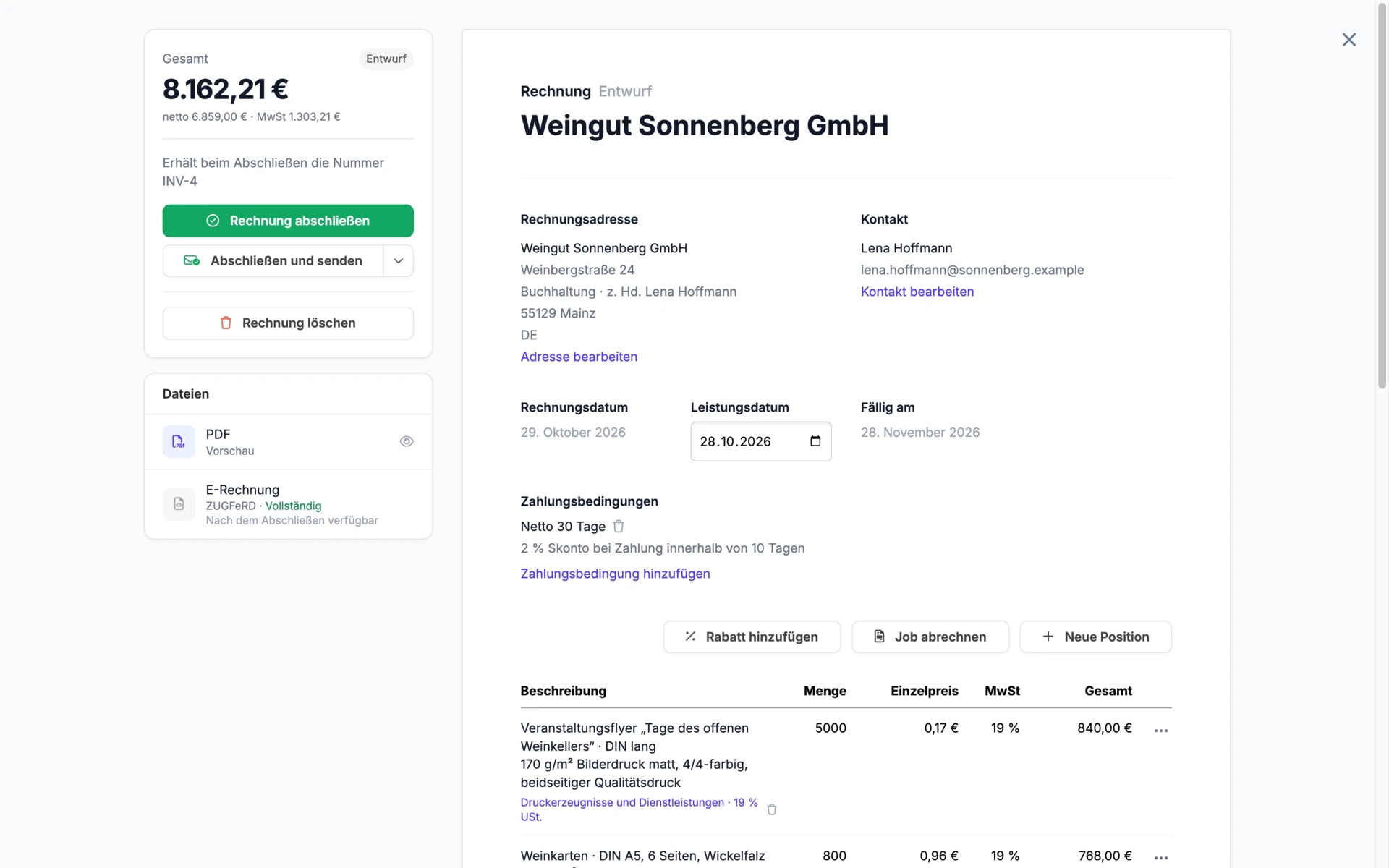
Task: Click the Druckerzeugnisse und Dienstleistungen tax link
Action: click(639, 809)
